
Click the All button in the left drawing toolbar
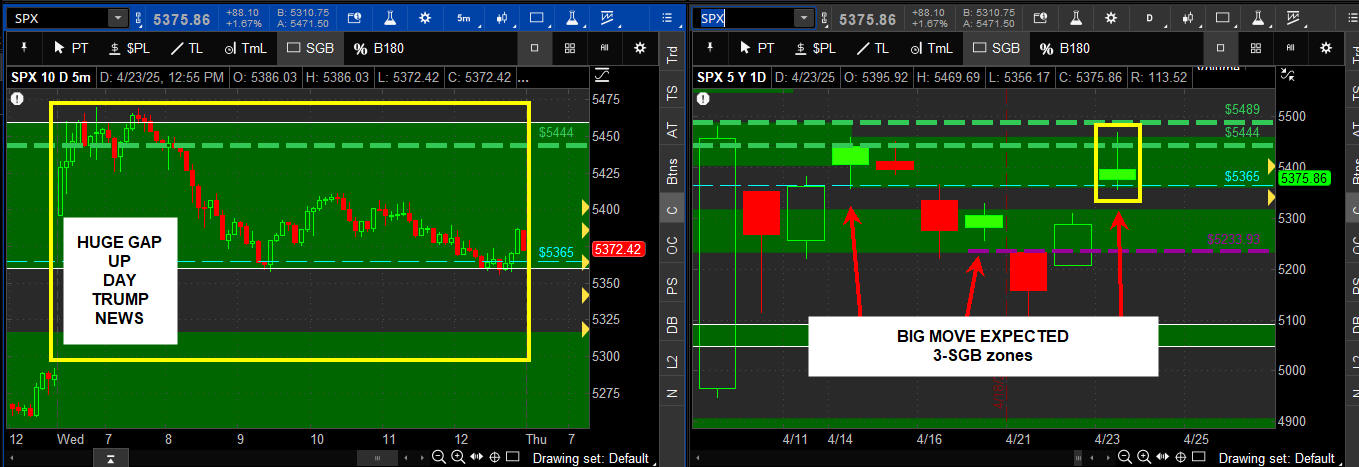[x=604, y=47]
